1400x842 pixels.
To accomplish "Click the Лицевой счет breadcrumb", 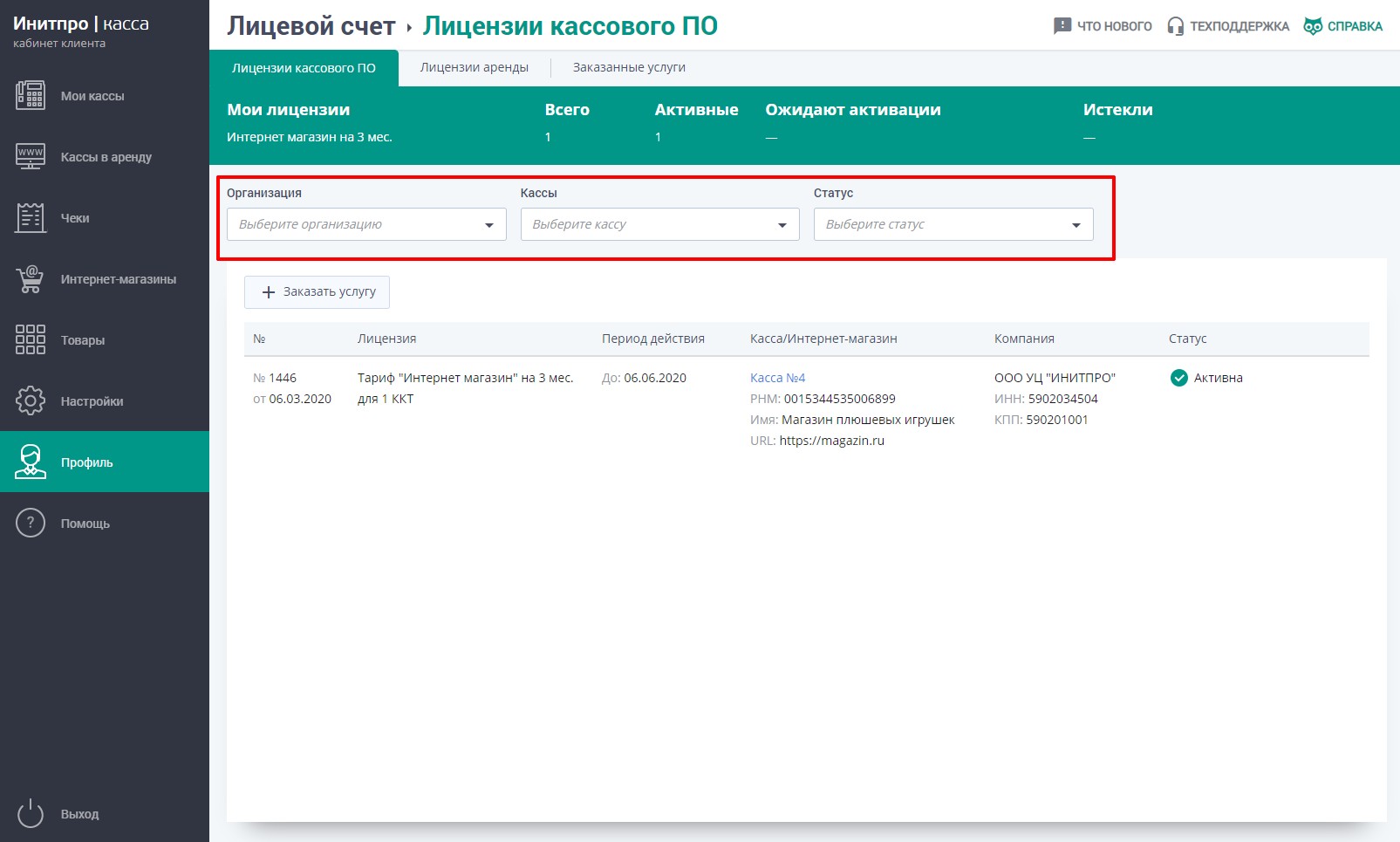I will [x=311, y=26].
